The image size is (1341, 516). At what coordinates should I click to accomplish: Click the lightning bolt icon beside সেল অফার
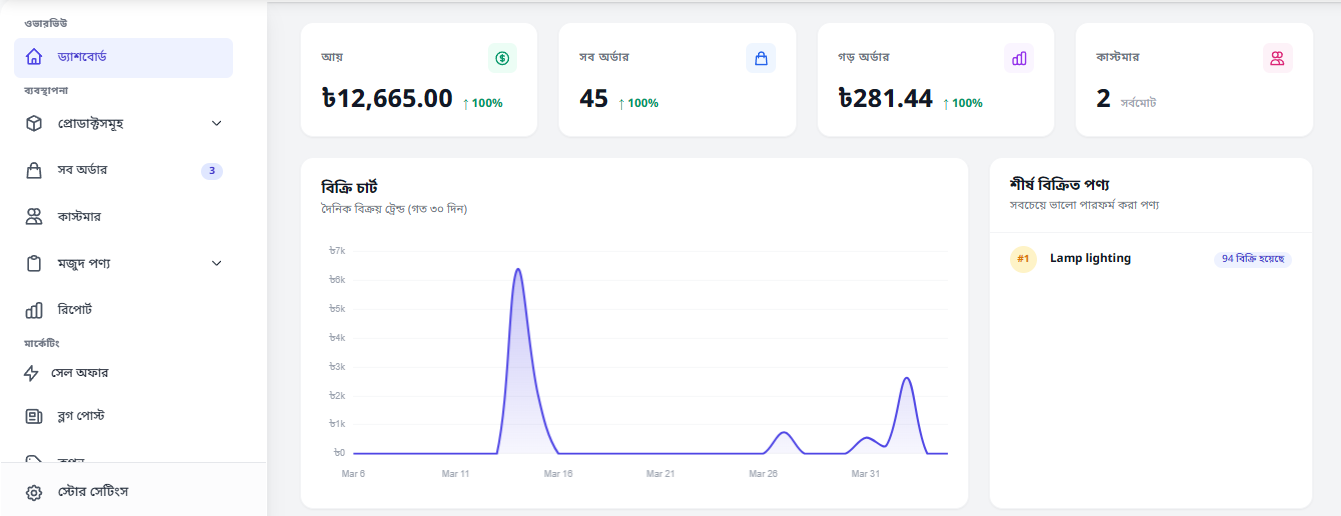[x=31, y=373]
